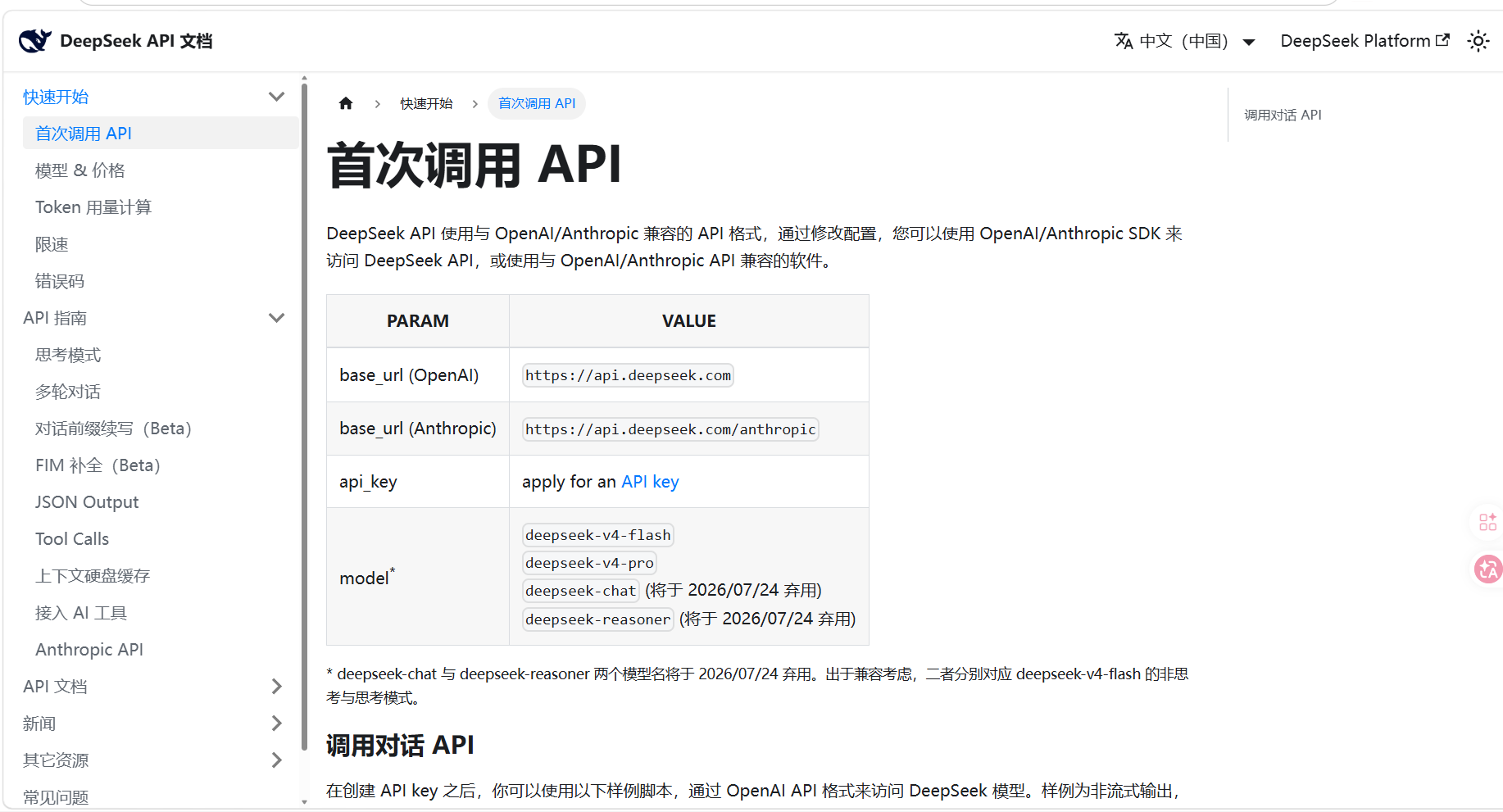Click the sidebar vertical scrollbar
The width and height of the screenshot is (1503, 812).
click(x=305, y=416)
